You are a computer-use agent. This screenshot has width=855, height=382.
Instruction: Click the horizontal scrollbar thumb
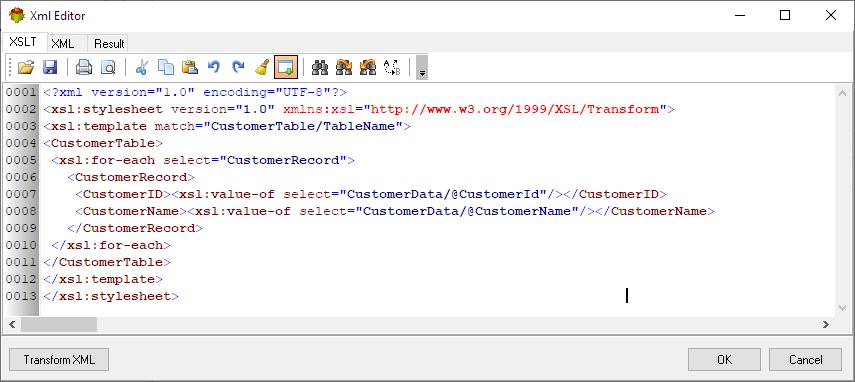[59, 325]
